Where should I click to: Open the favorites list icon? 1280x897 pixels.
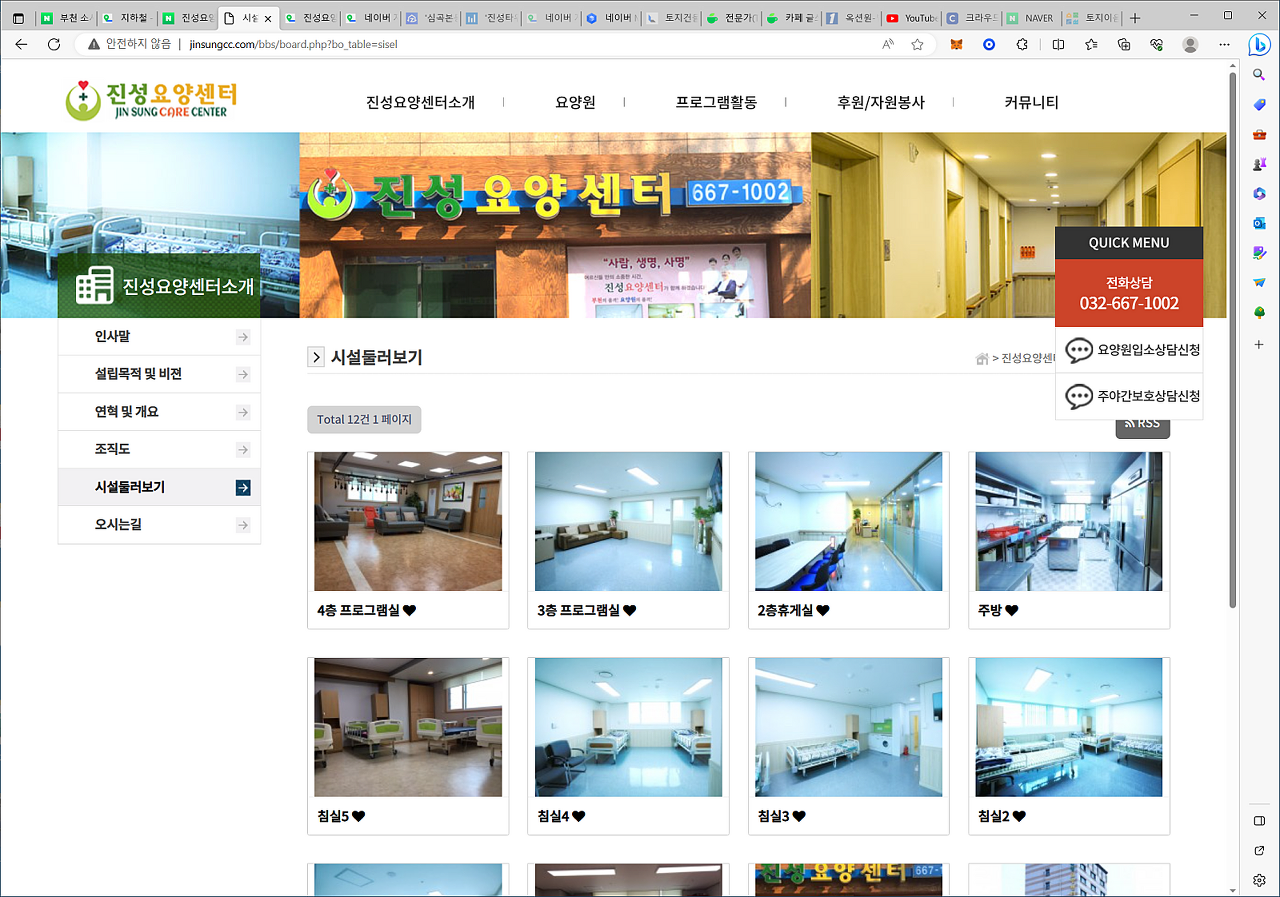(1091, 45)
